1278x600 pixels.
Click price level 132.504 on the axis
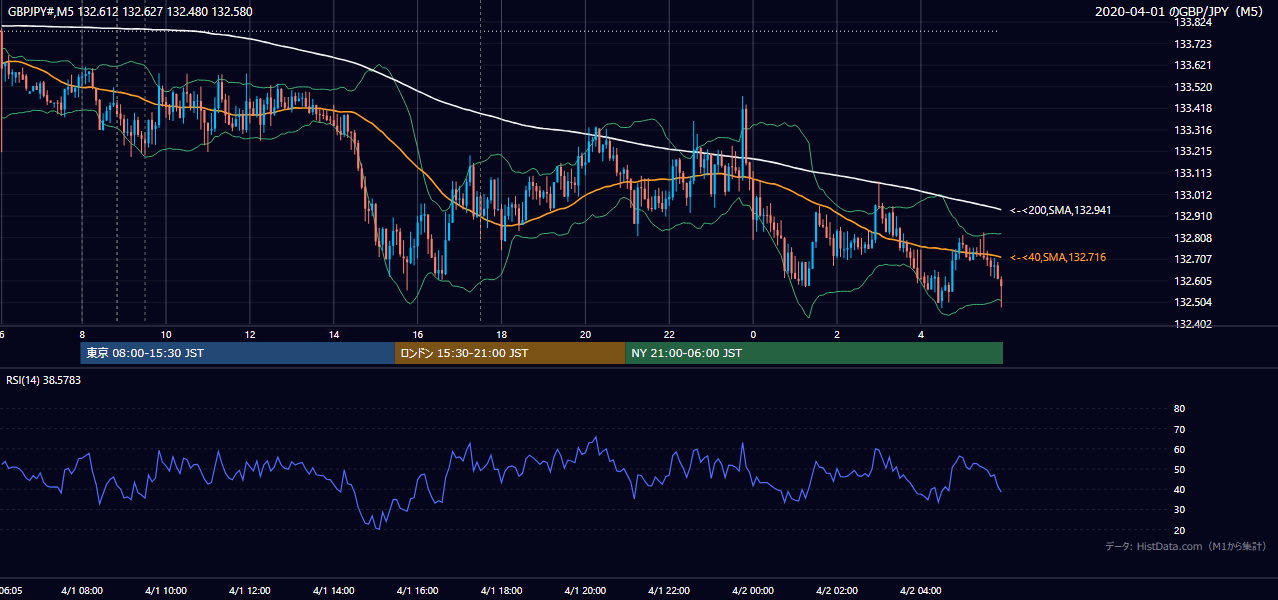[1193, 302]
